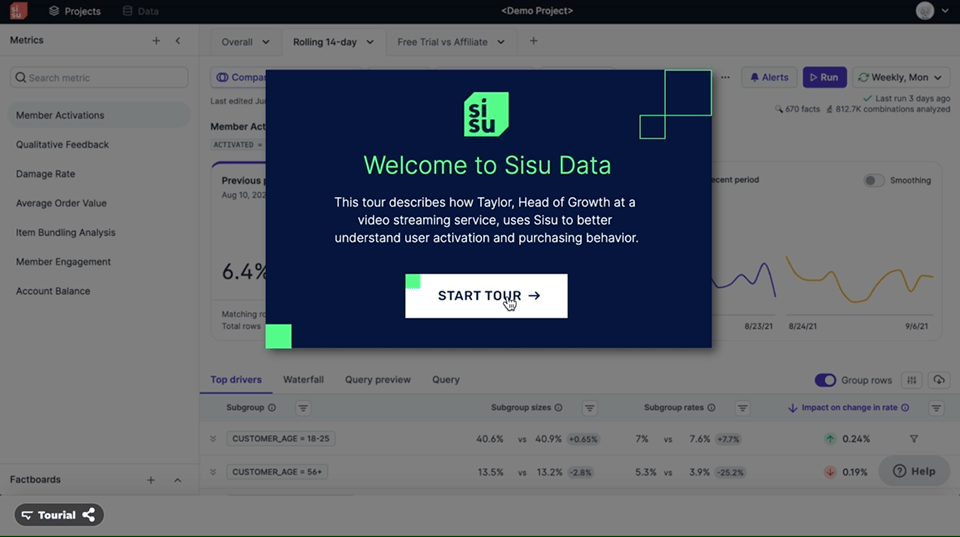Click the Subgroup sizes info icon
The image size is (960, 537).
[558, 408]
